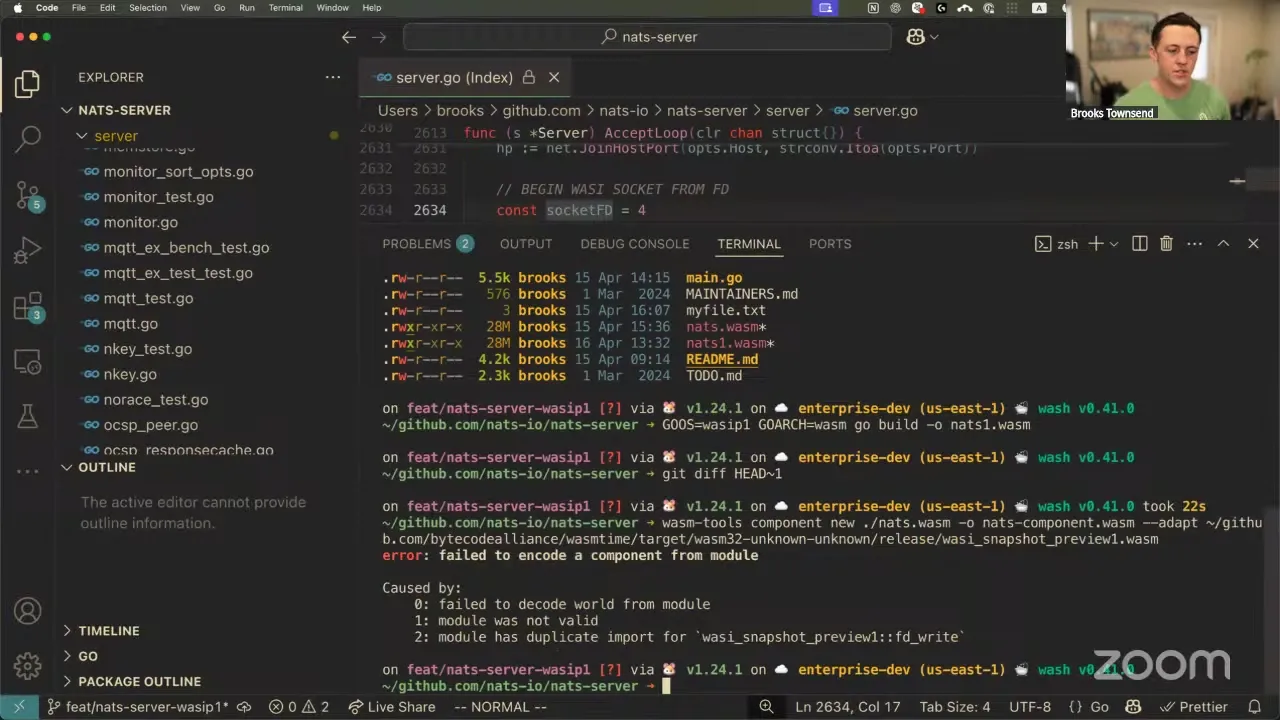
Task: Click the nats-server search command center
Action: (647, 37)
